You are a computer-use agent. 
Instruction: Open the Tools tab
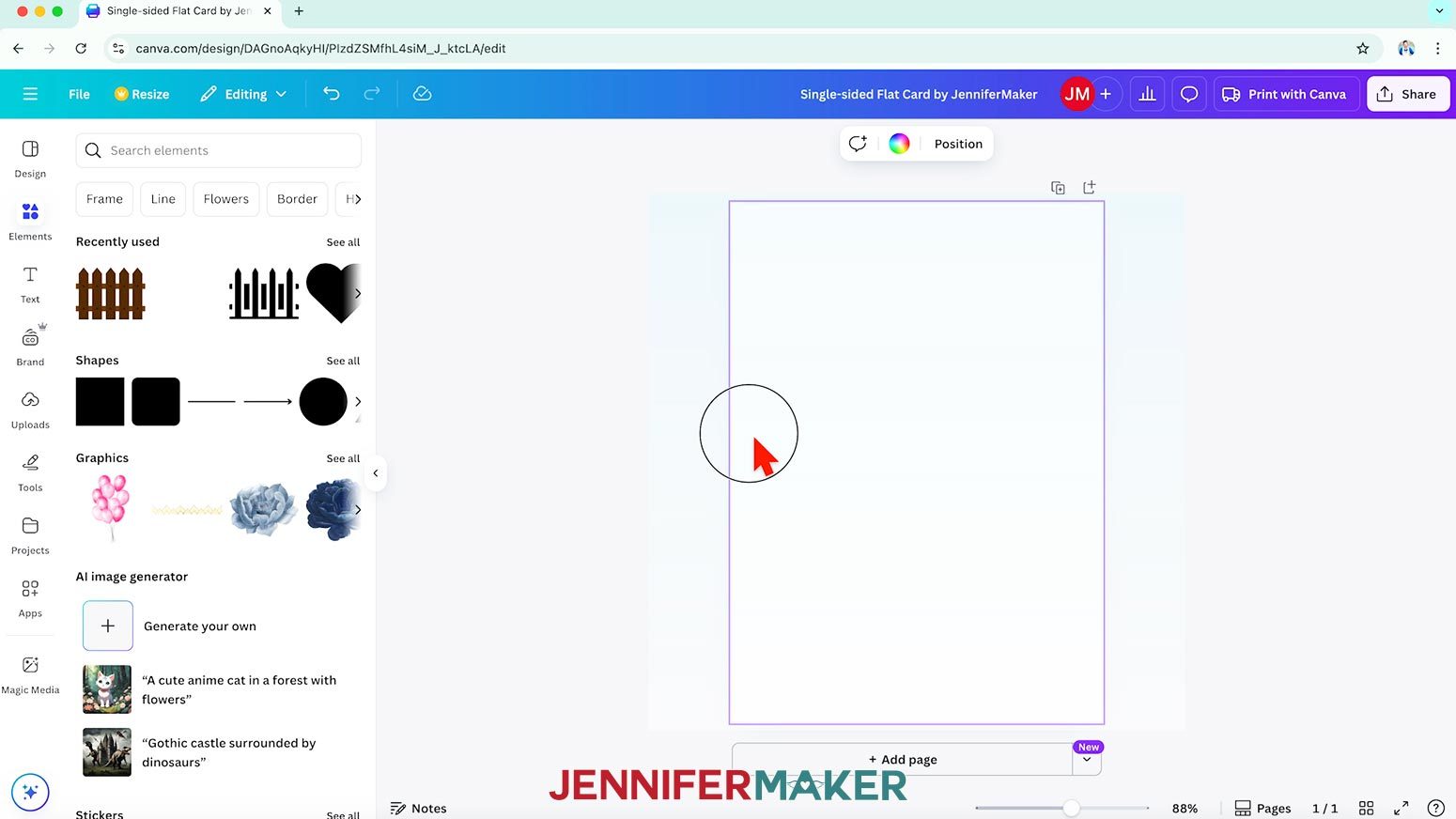30,472
